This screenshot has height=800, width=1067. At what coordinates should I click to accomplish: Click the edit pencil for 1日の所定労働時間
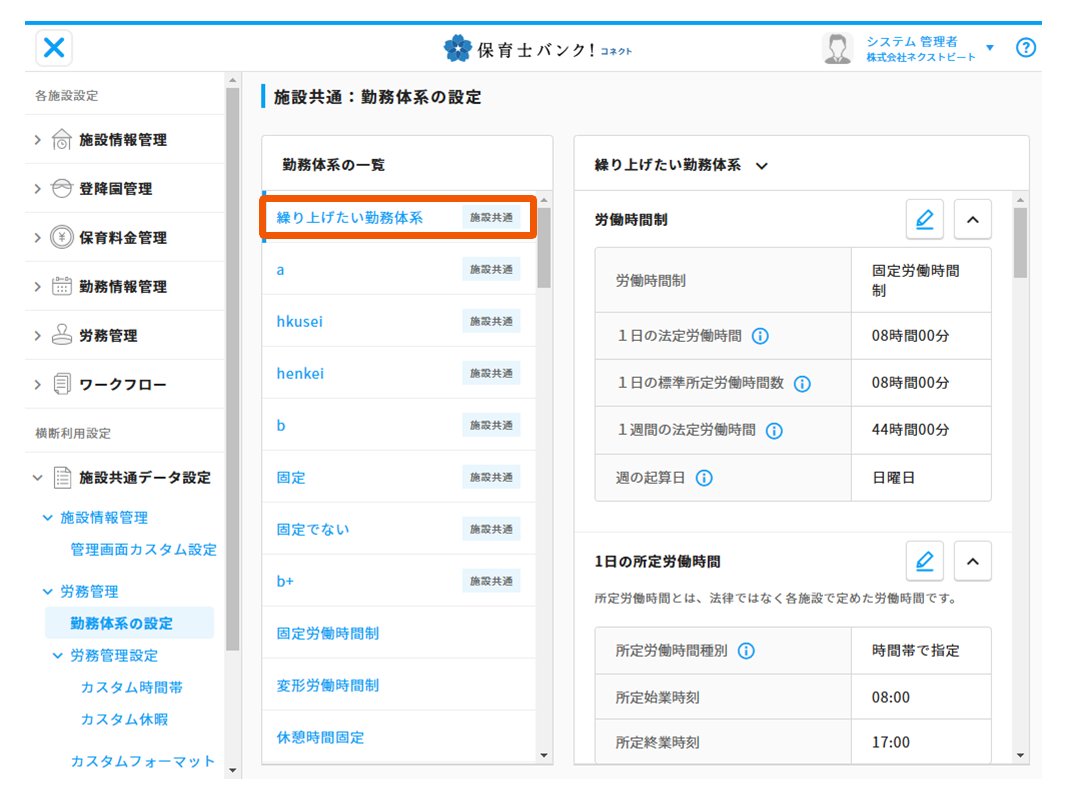(924, 562)
